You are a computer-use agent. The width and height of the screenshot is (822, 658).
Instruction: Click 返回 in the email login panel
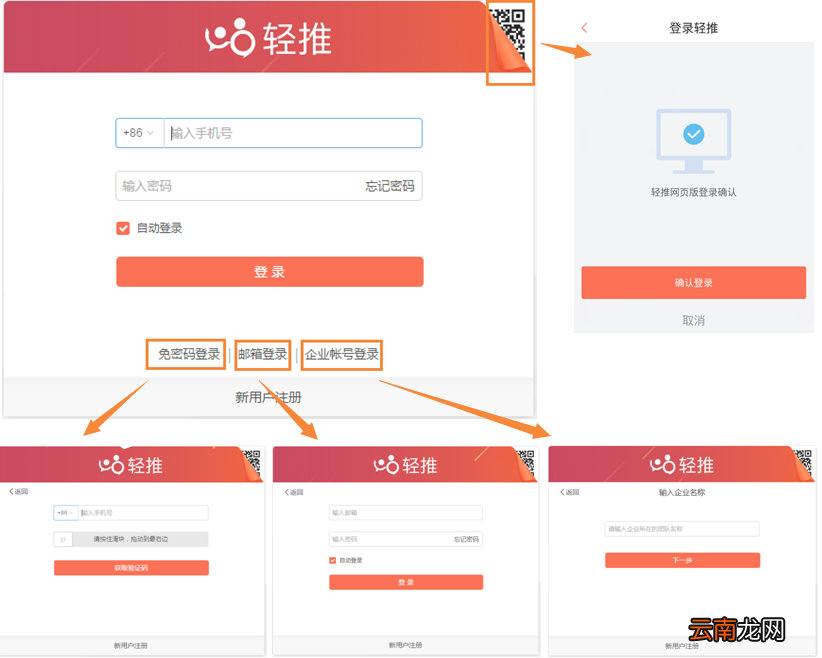click(x=294, y=492)
